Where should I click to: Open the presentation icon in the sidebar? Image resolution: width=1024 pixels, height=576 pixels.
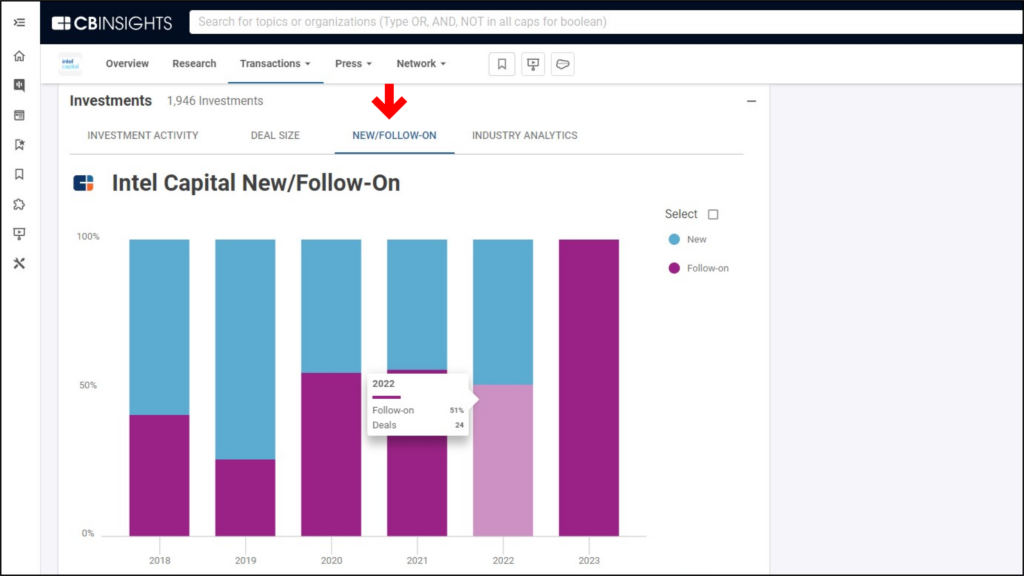click(x=20, y=234)
